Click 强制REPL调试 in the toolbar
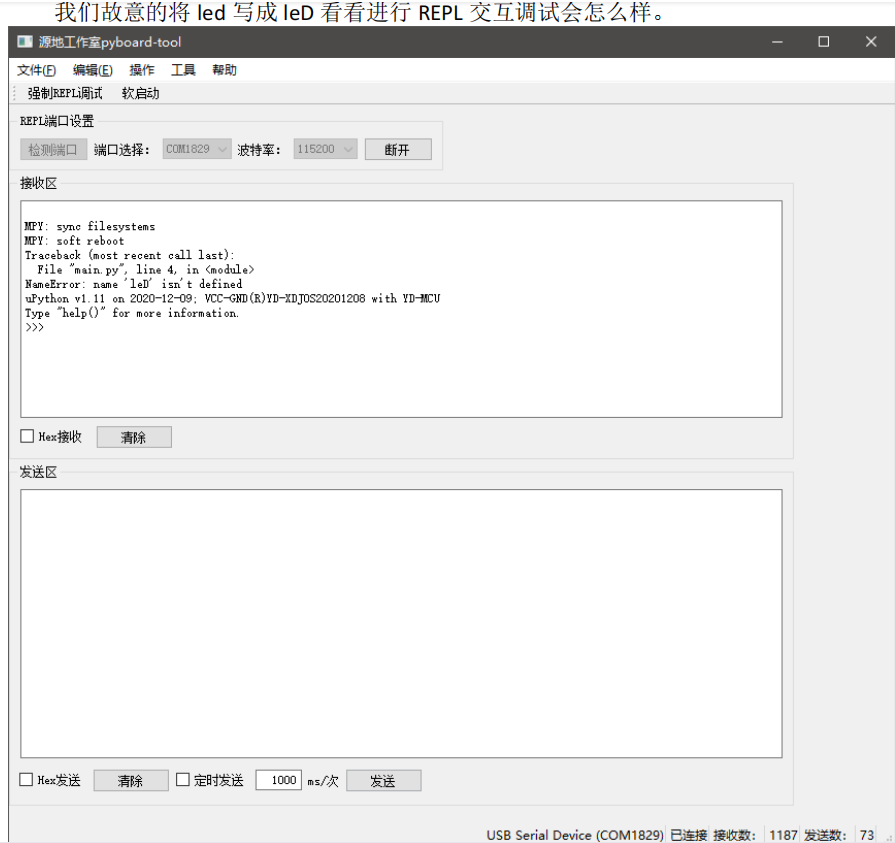895x843 pixels. click(x=65, y=94)
